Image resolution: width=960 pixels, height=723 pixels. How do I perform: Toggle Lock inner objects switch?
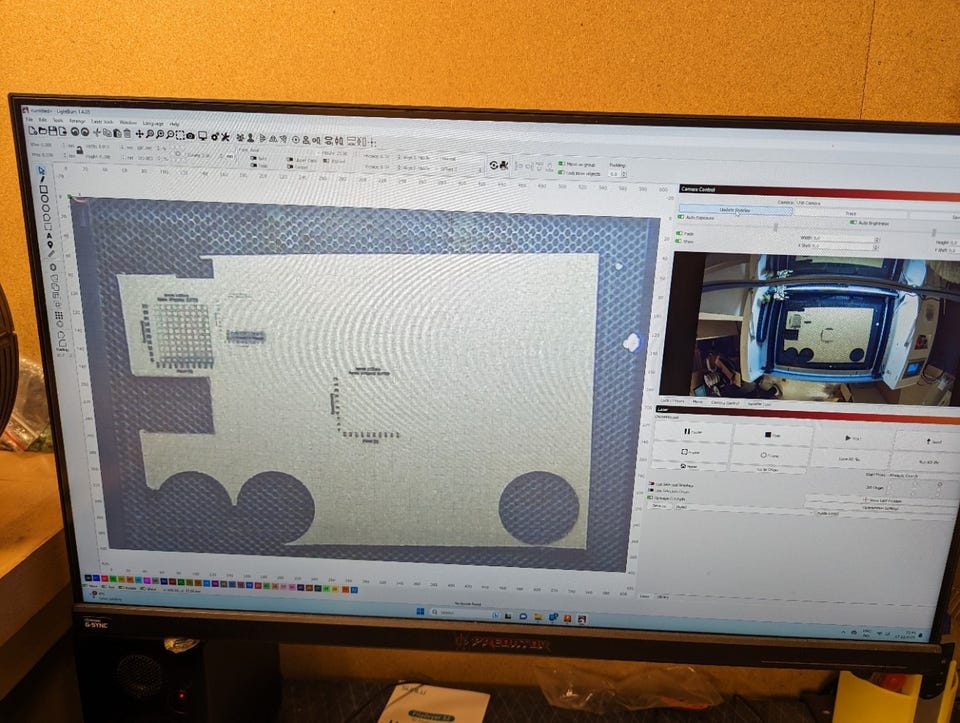(x=561, y=173)
